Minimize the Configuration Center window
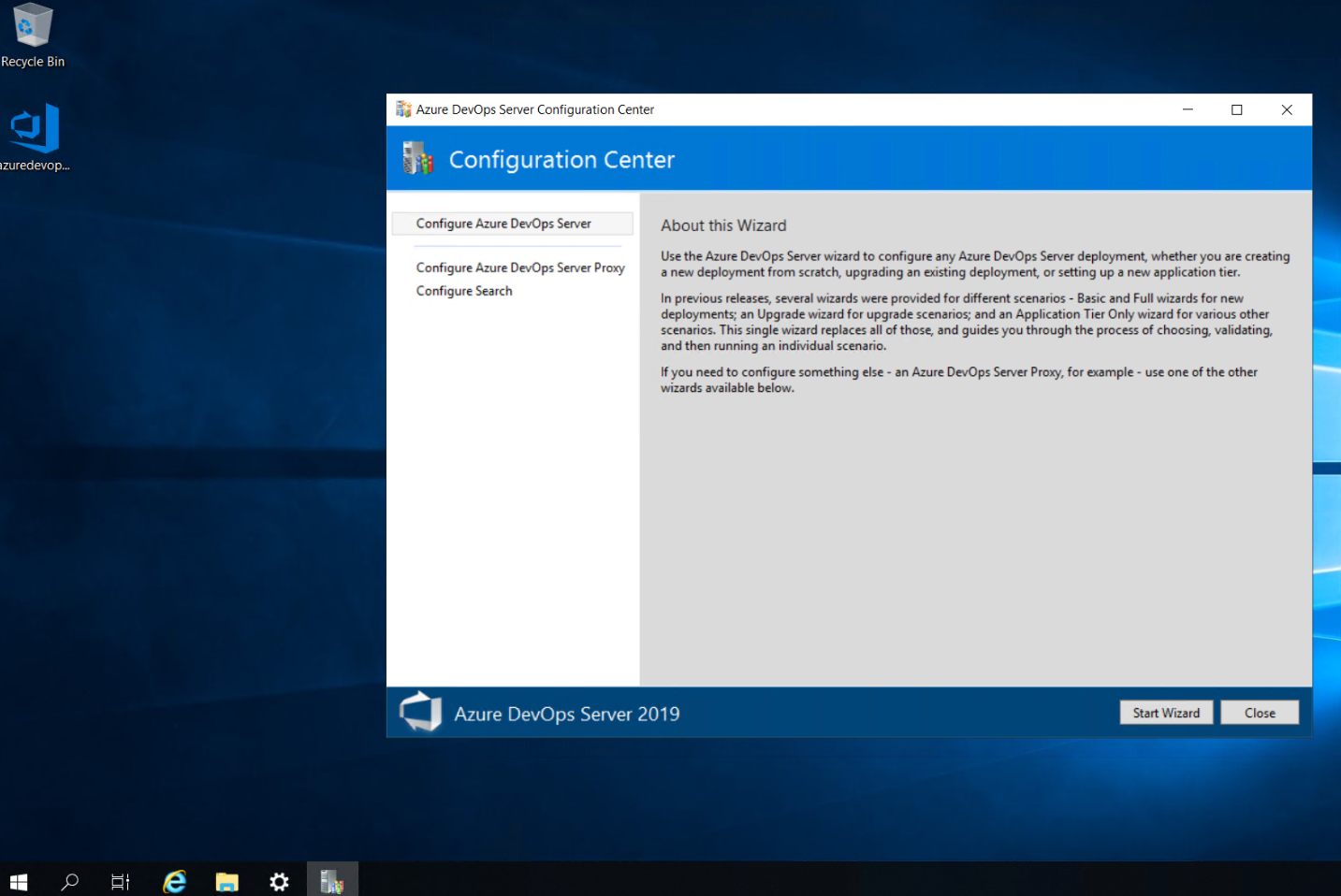The width and height of the screenshot is (1341, 896). coord(1188,109)
